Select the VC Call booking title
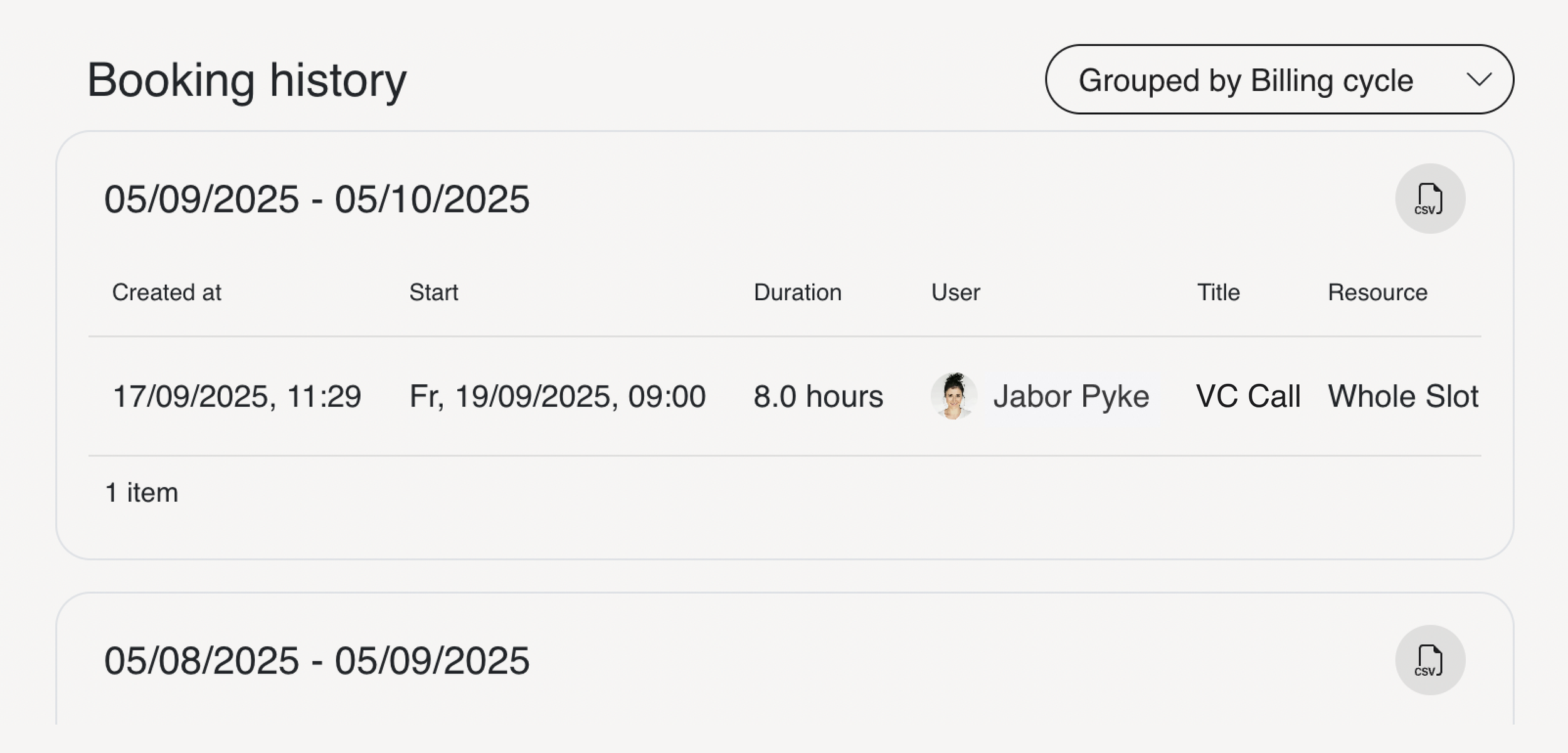 click(1248, 396)
